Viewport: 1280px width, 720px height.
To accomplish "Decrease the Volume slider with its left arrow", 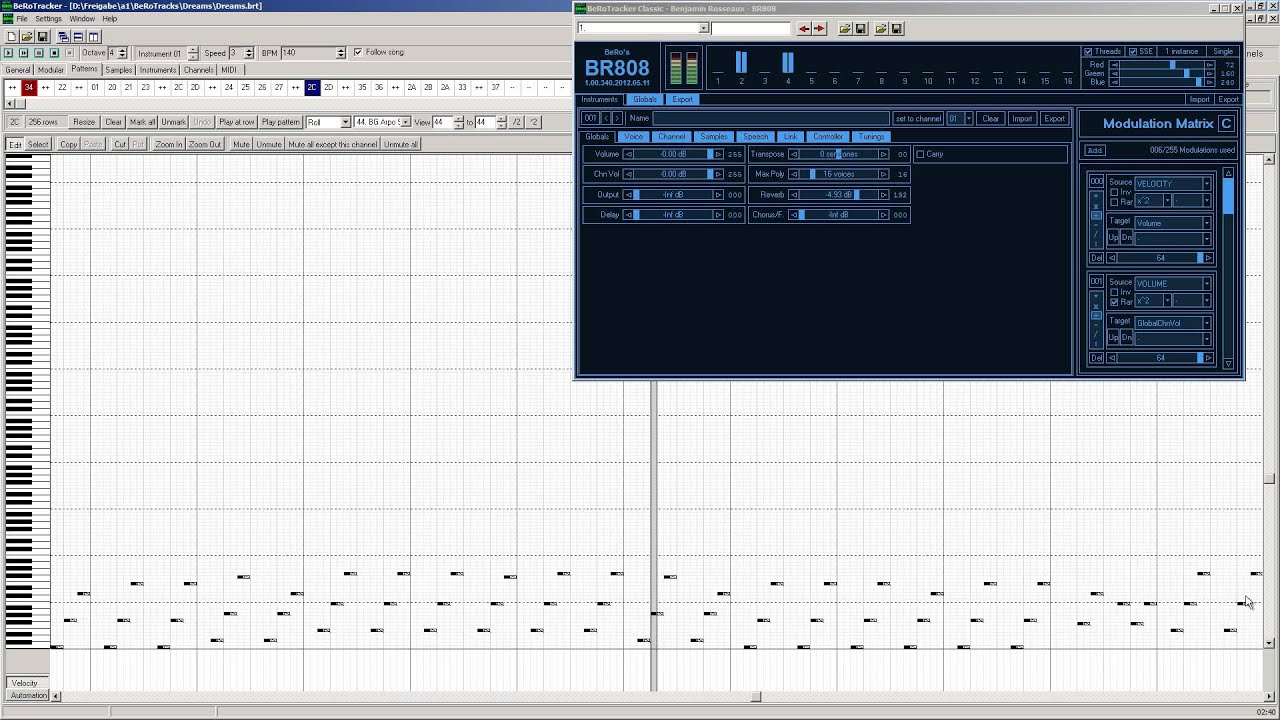I will 628,154.
